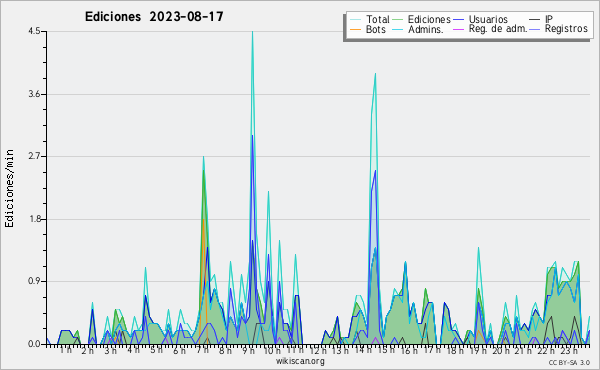Click the '10 h' x-axis label
600x370 pixels.
pyautogui.click(x=272, y=351)
